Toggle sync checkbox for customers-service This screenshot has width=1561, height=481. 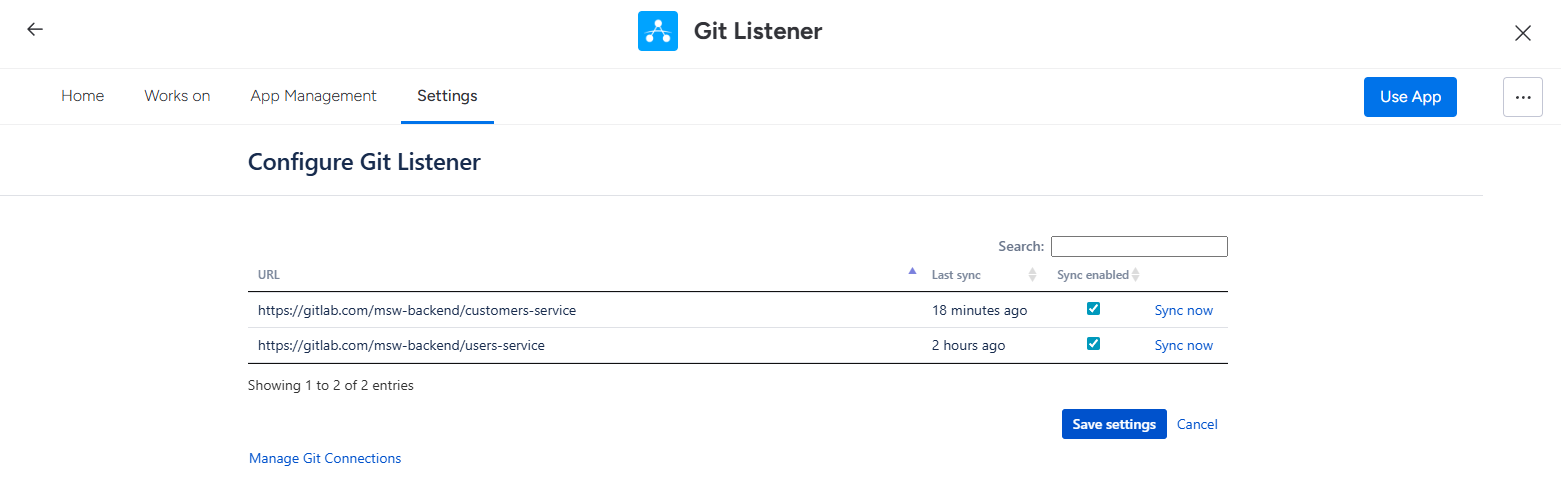1093,309
